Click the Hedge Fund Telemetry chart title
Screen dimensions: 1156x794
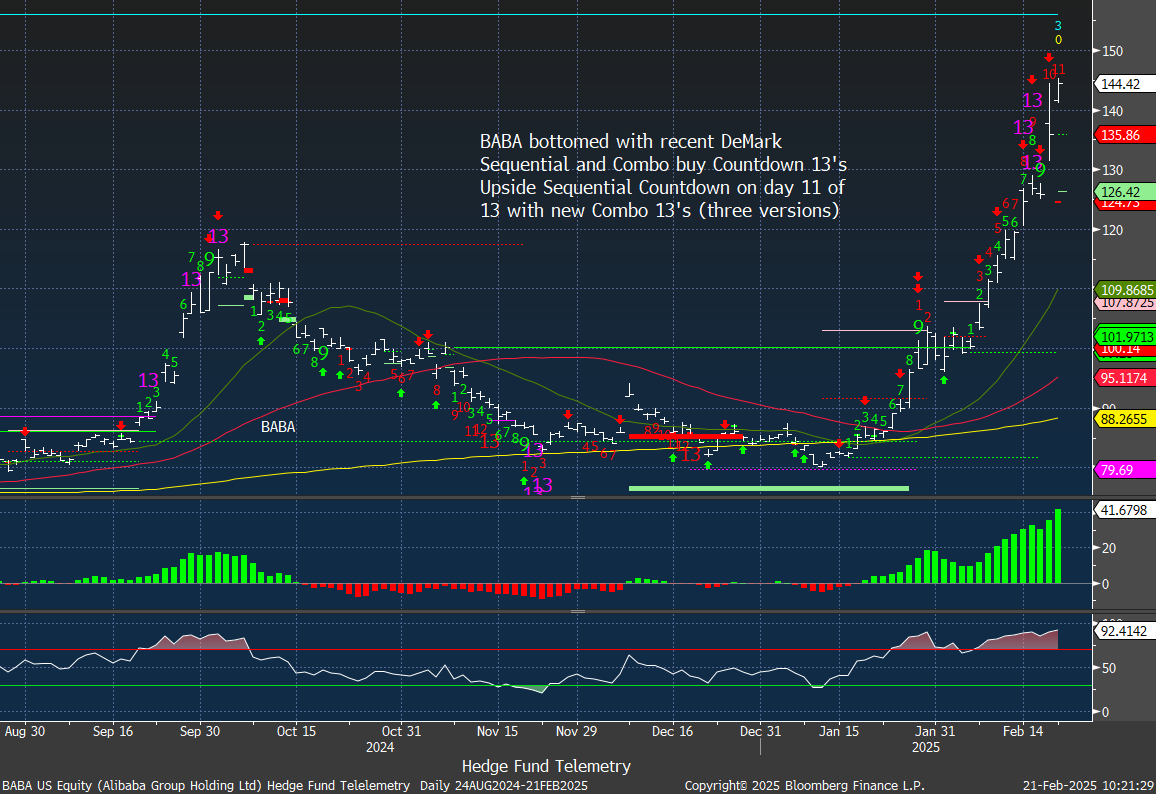546,767
